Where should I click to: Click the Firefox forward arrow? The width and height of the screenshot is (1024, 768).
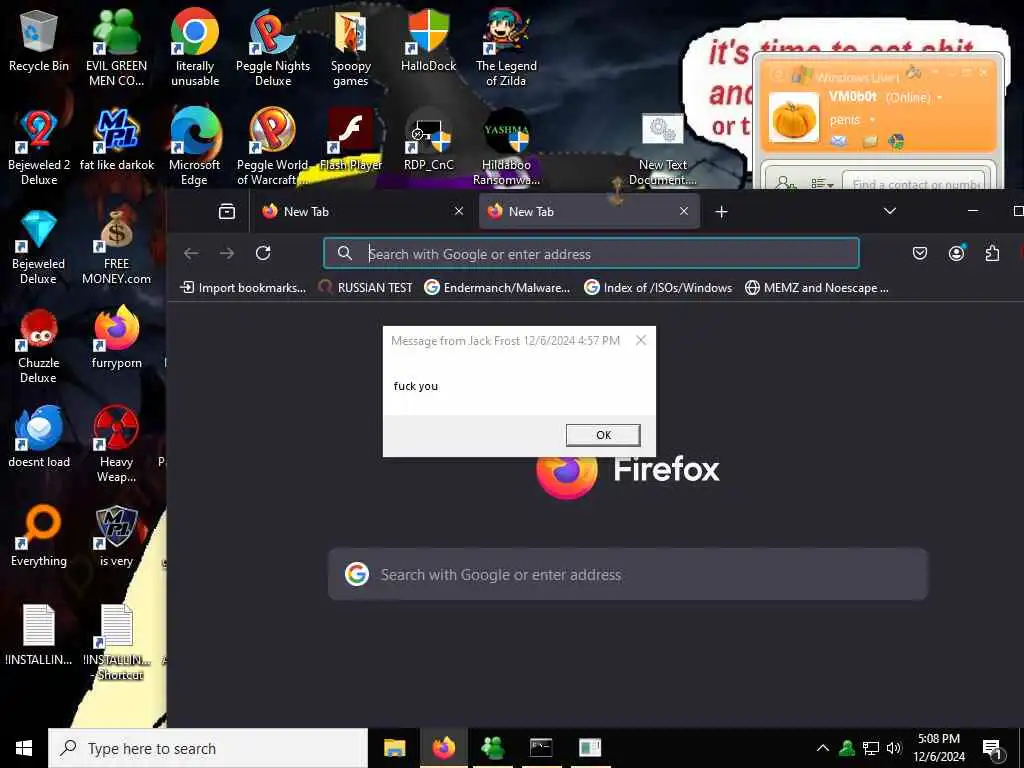pos(227,253)
